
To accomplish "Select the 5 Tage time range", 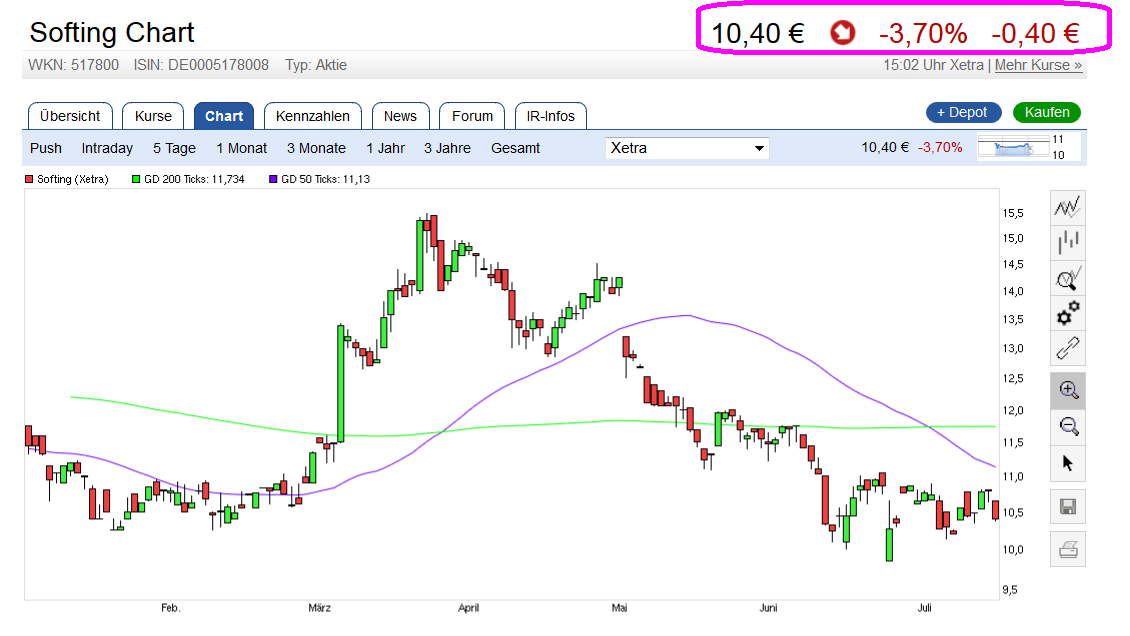I will point(174,148).
